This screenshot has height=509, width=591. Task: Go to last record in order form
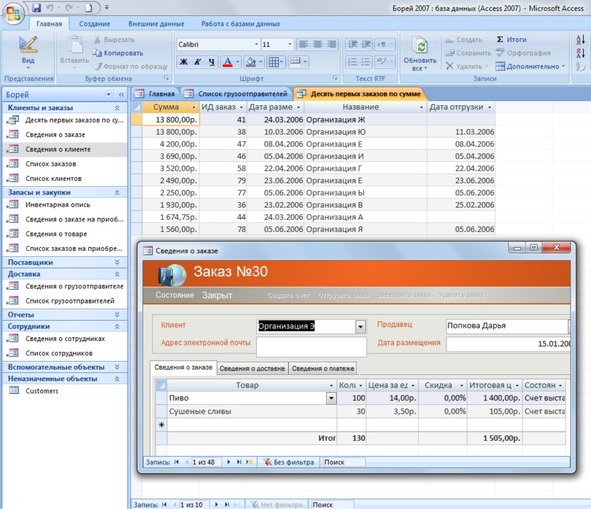[239, 462]
